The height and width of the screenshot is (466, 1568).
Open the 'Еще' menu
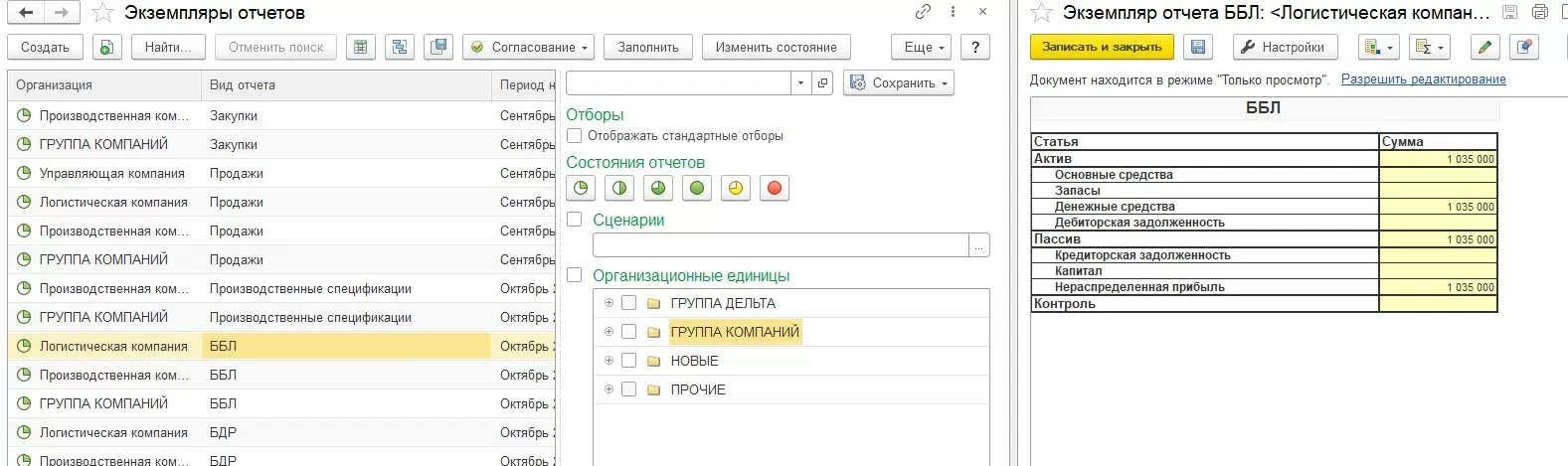[x=925, y=47]
